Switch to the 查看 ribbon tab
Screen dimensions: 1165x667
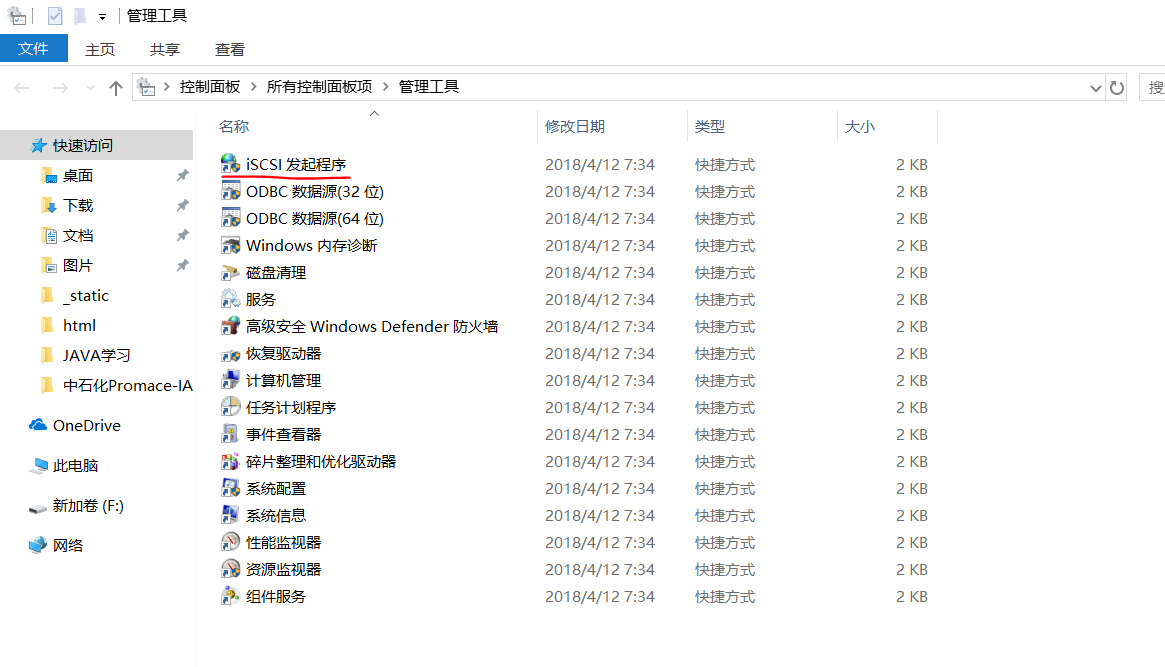pyautogui.click(x=230, y=49)
